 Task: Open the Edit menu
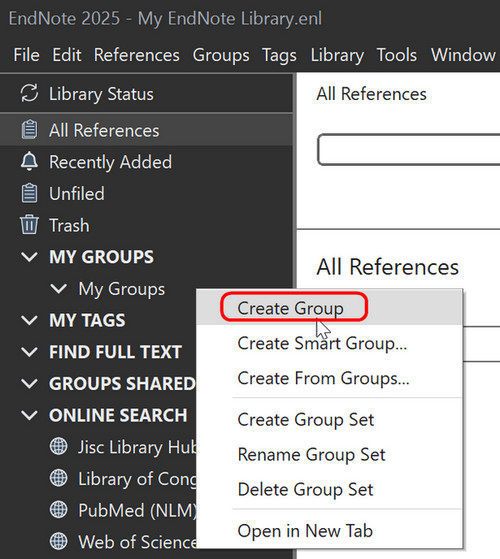point(67,55)
